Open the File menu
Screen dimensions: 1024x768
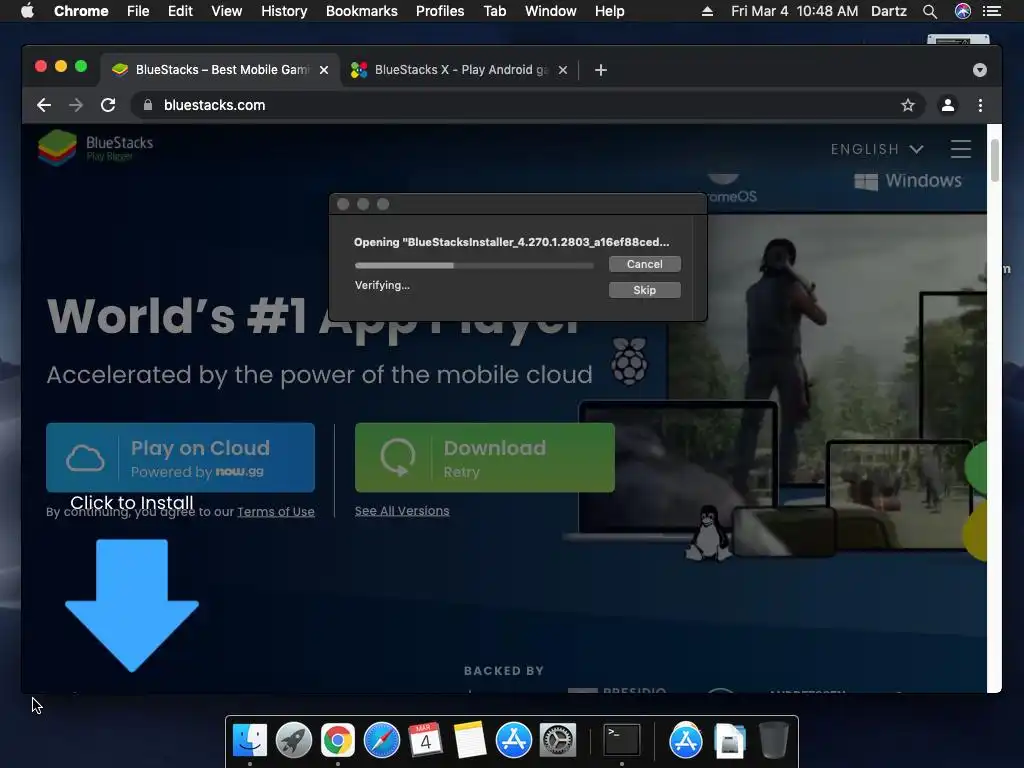tap(138, 11)
